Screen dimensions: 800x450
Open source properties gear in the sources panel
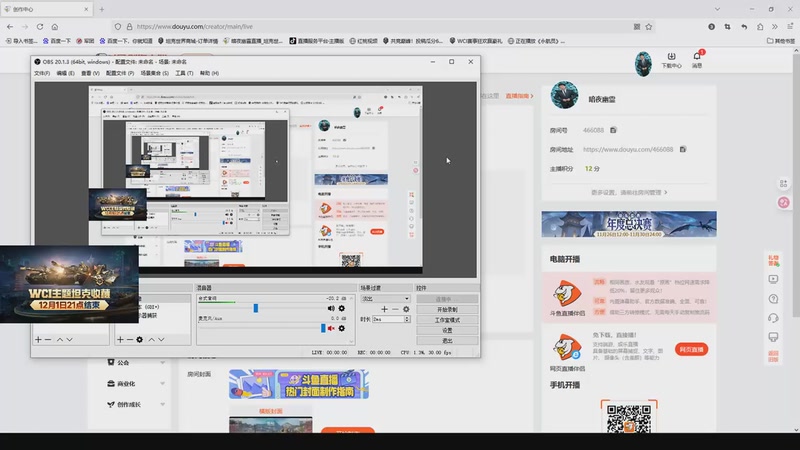(139, 339)
